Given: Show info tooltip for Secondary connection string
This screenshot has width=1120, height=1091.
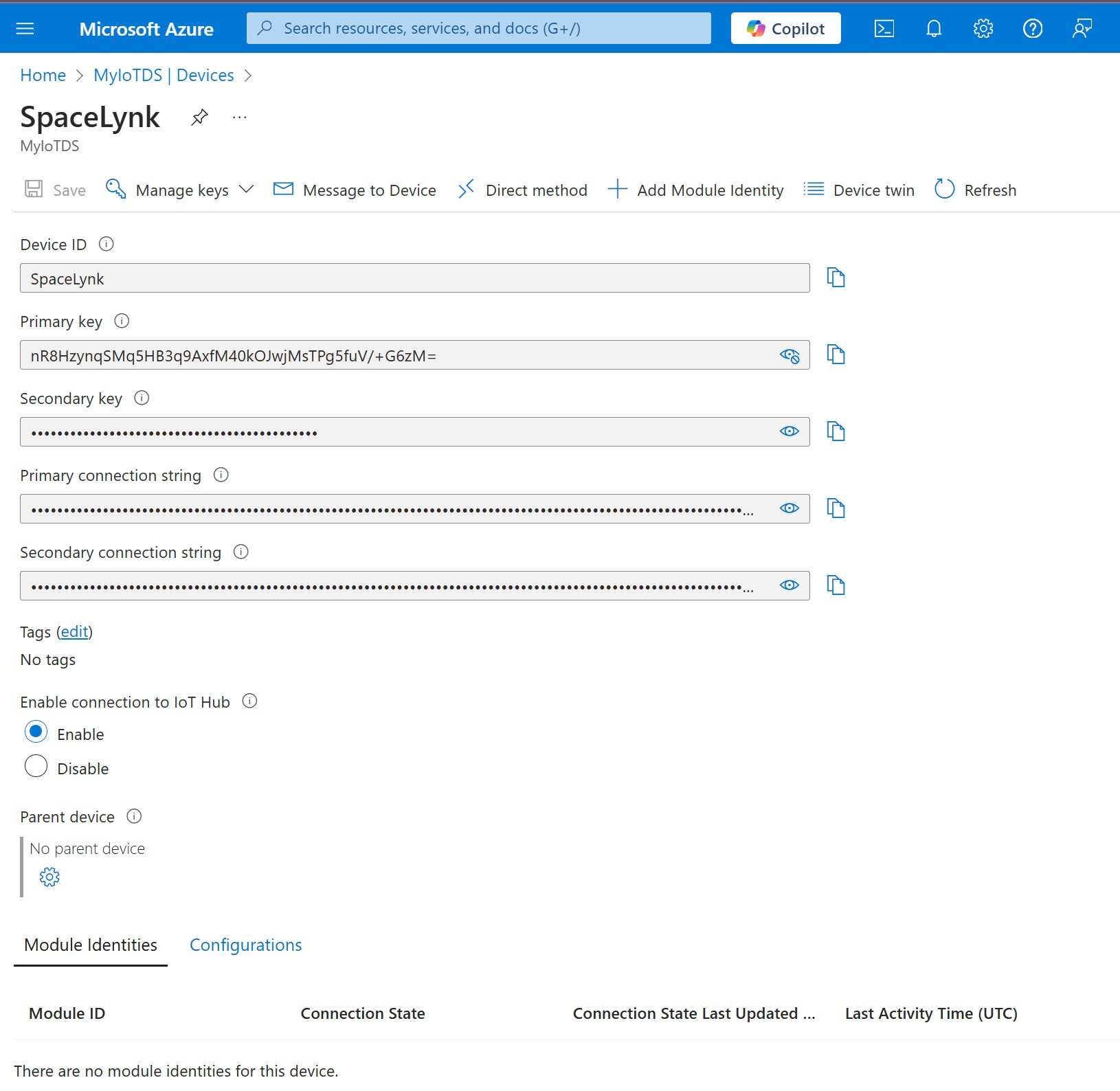Looking at the screenshot, I should (x=240, y=552).
